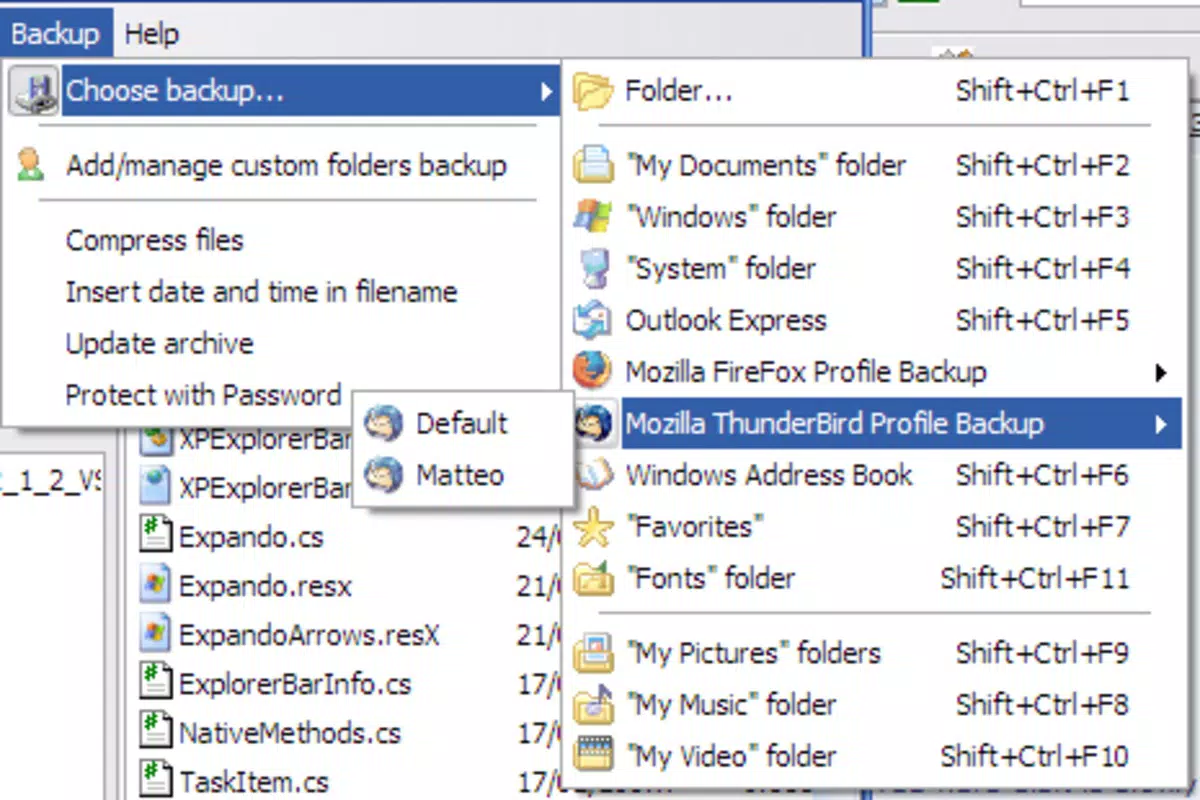
Task: Click the Fonts folder icon
Action: click(593, 579)
